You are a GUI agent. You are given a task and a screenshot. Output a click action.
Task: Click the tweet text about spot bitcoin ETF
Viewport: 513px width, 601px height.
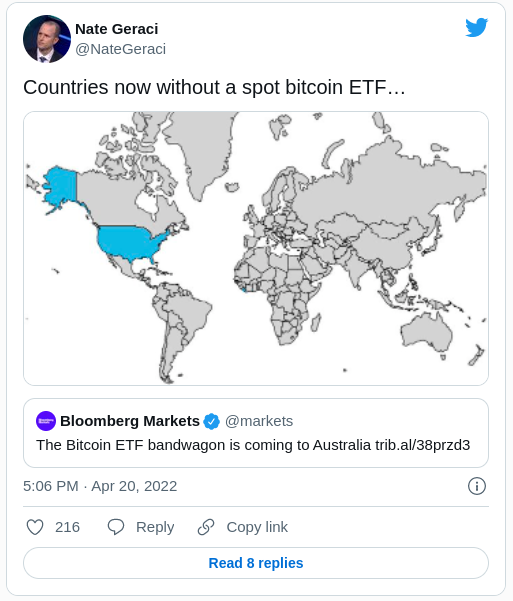pyautogui.click(x=214, y=87)
